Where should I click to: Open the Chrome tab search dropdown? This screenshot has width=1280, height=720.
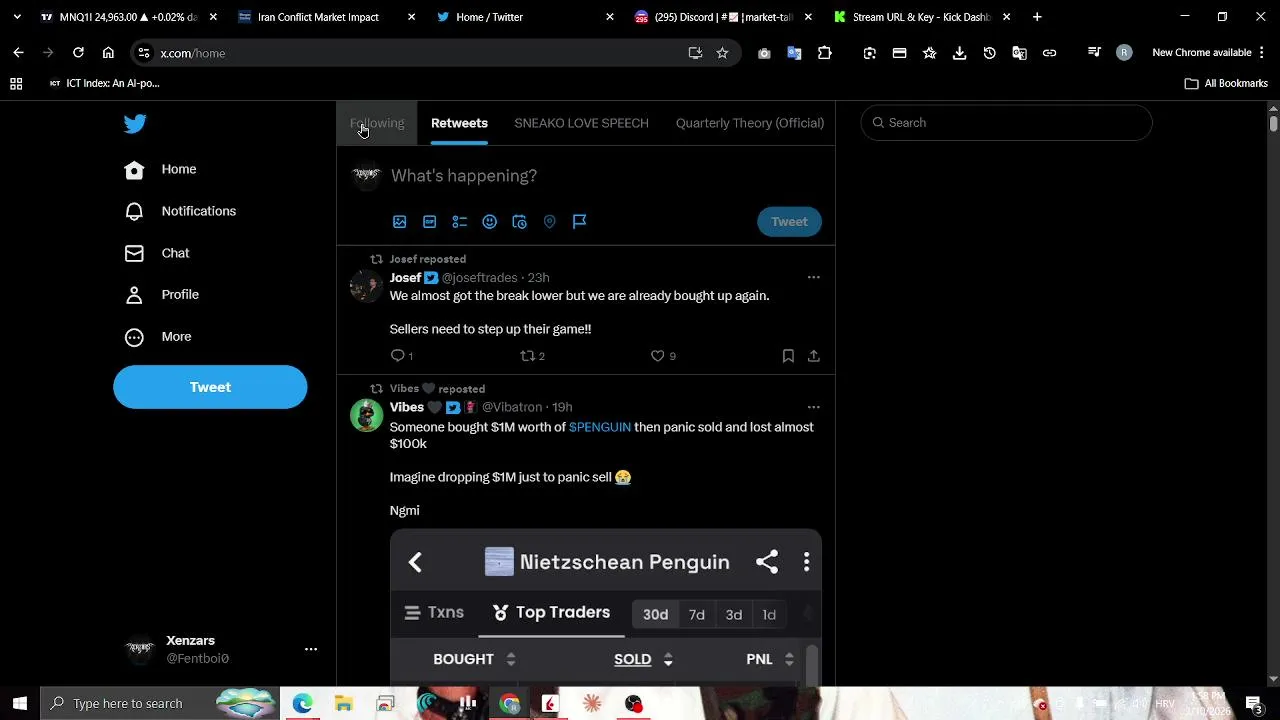[17, 17]
